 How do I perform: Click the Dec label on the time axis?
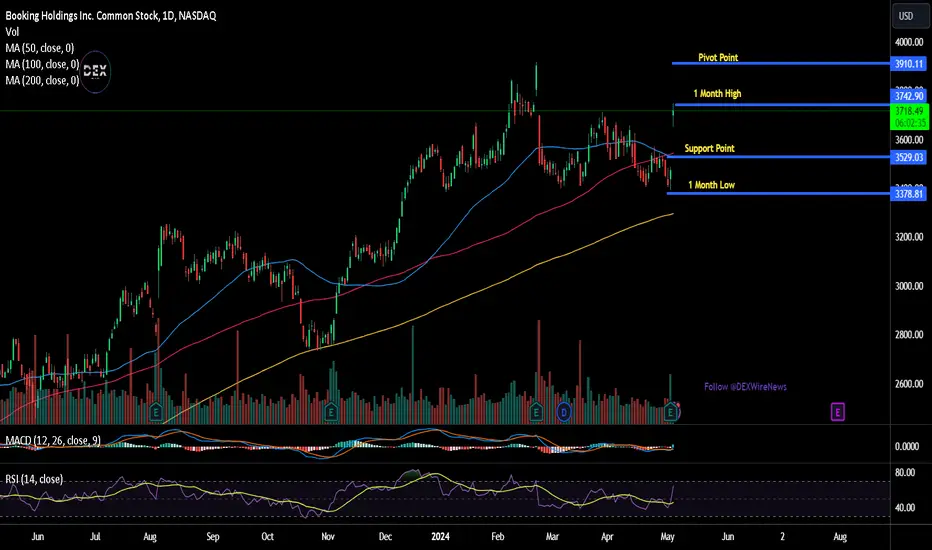[x=385, y=536]
